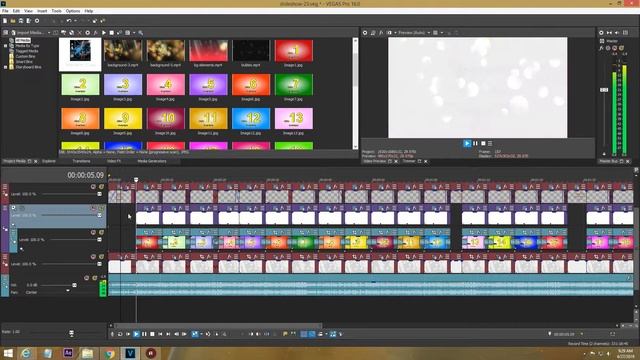Toggle mute on the audio track
This screenshot has width=640, height=360.
pos(87,278)
